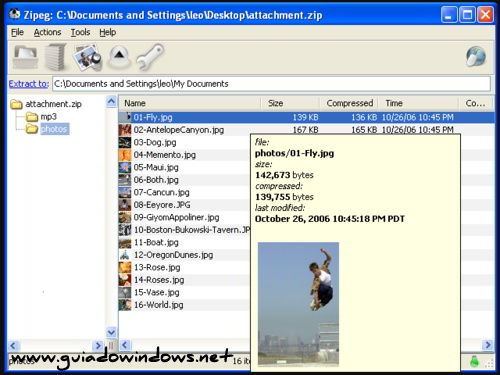Click tree pane horizontal scroll right arrow
Screen dimensions: 500x375
[x=98, y=345]
